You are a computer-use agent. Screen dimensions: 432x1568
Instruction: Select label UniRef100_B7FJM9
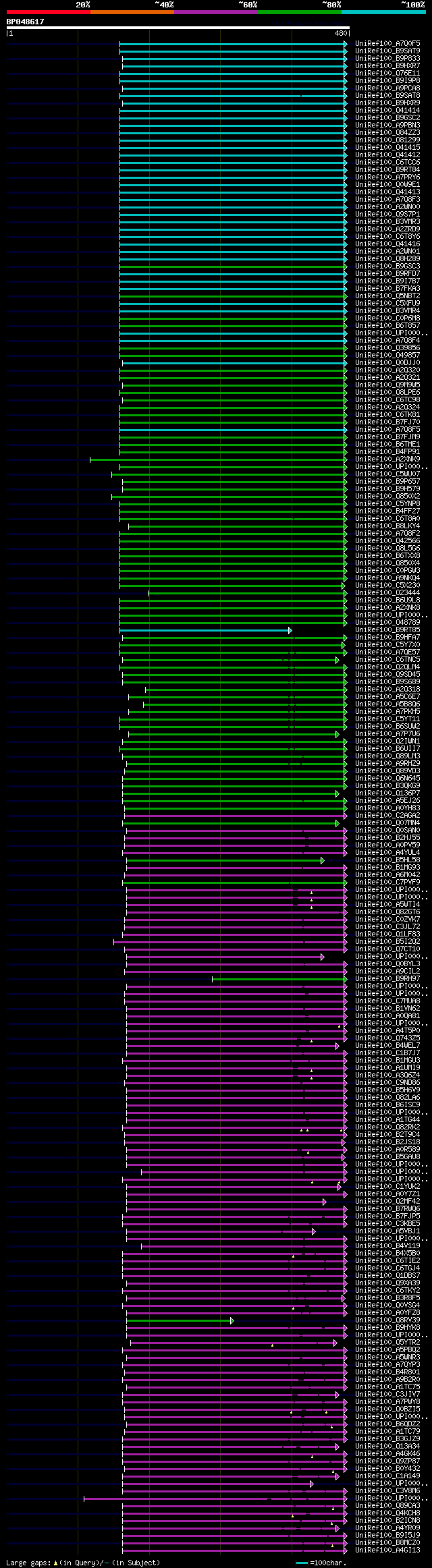[387, 437]
